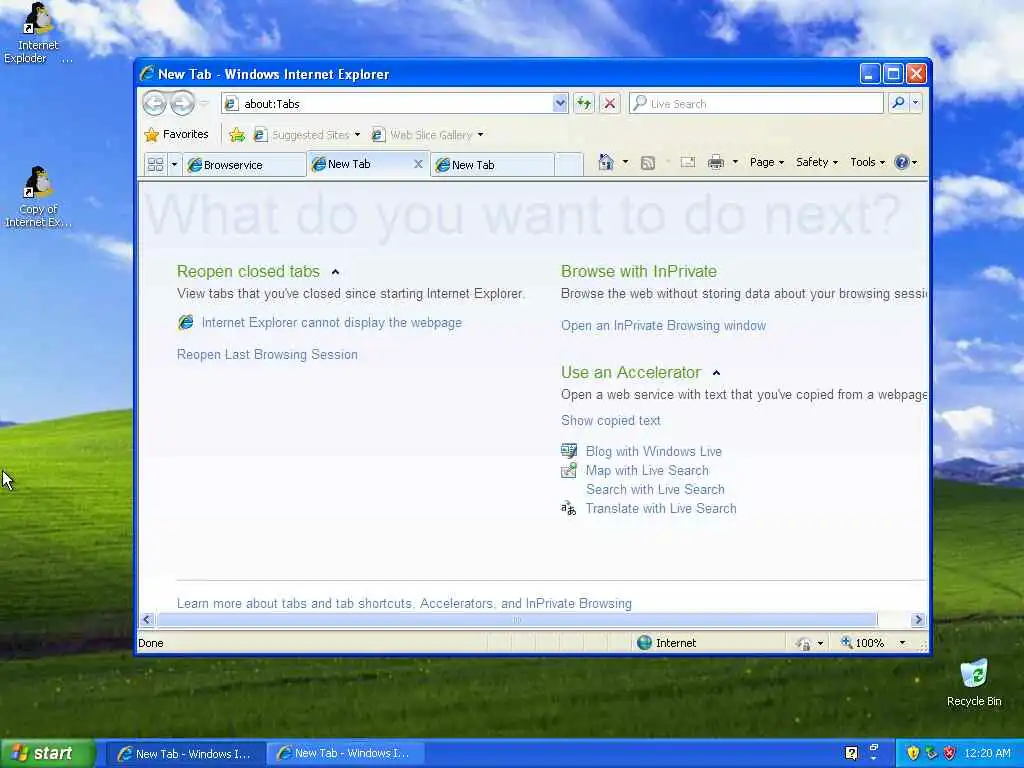Choose Blog with Windows Live

pyautogui.click(x=654, y=451)
